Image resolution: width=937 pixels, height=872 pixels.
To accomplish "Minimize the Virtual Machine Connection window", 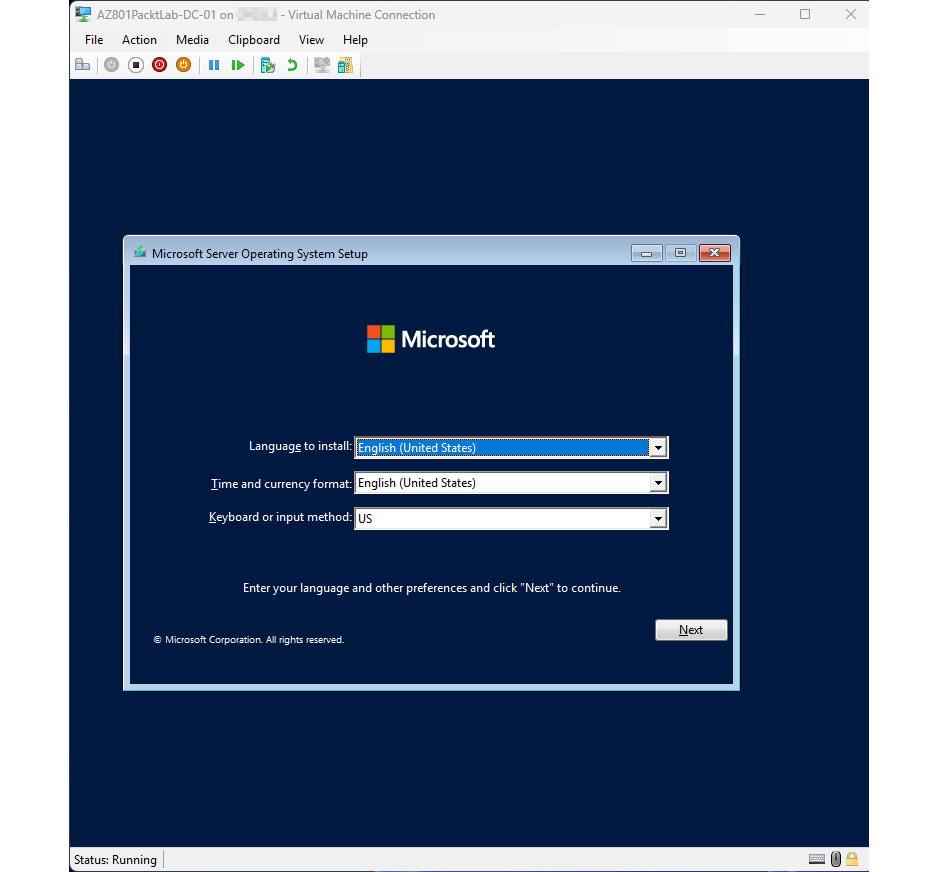I will tap(760, 14).
